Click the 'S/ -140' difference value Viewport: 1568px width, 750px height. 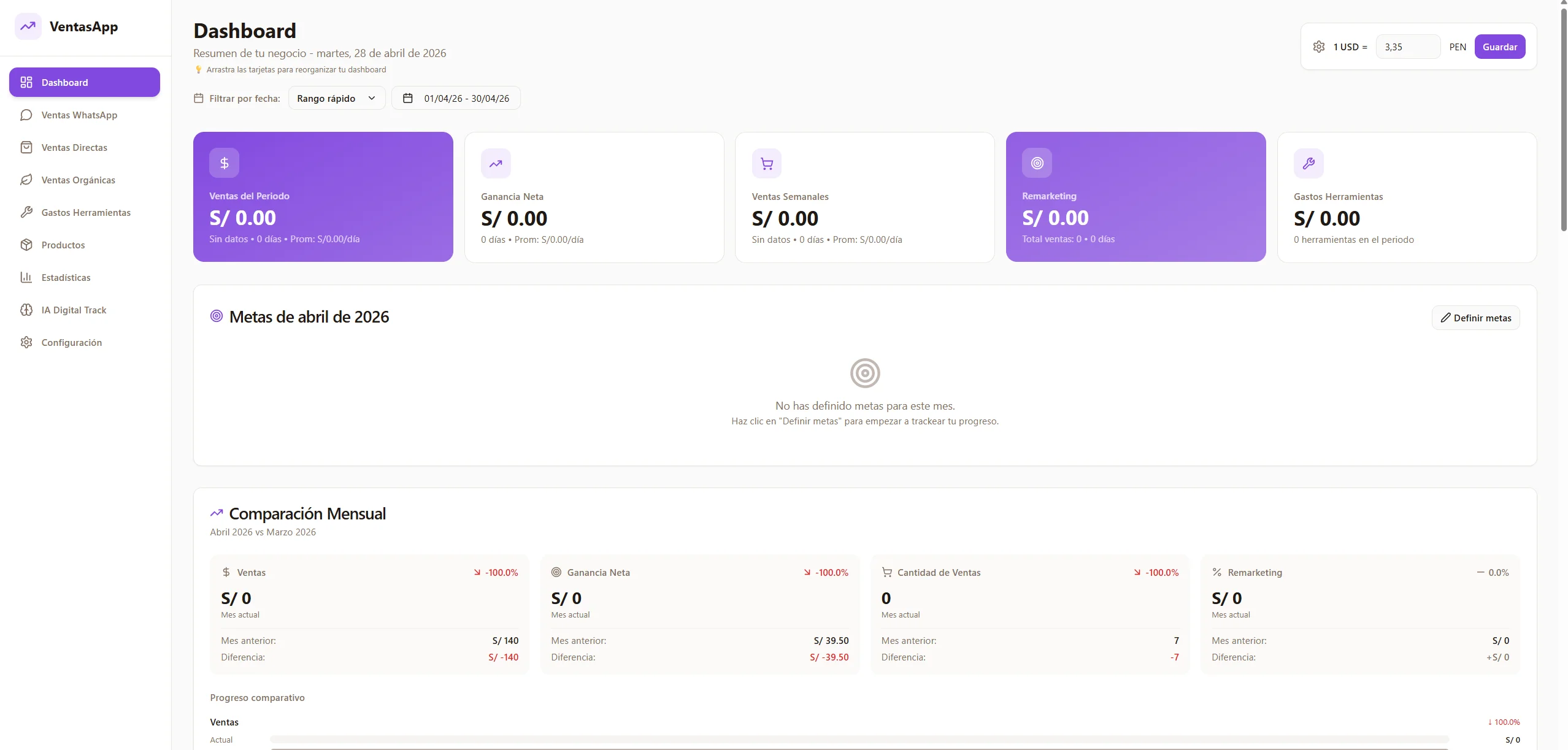503,657
